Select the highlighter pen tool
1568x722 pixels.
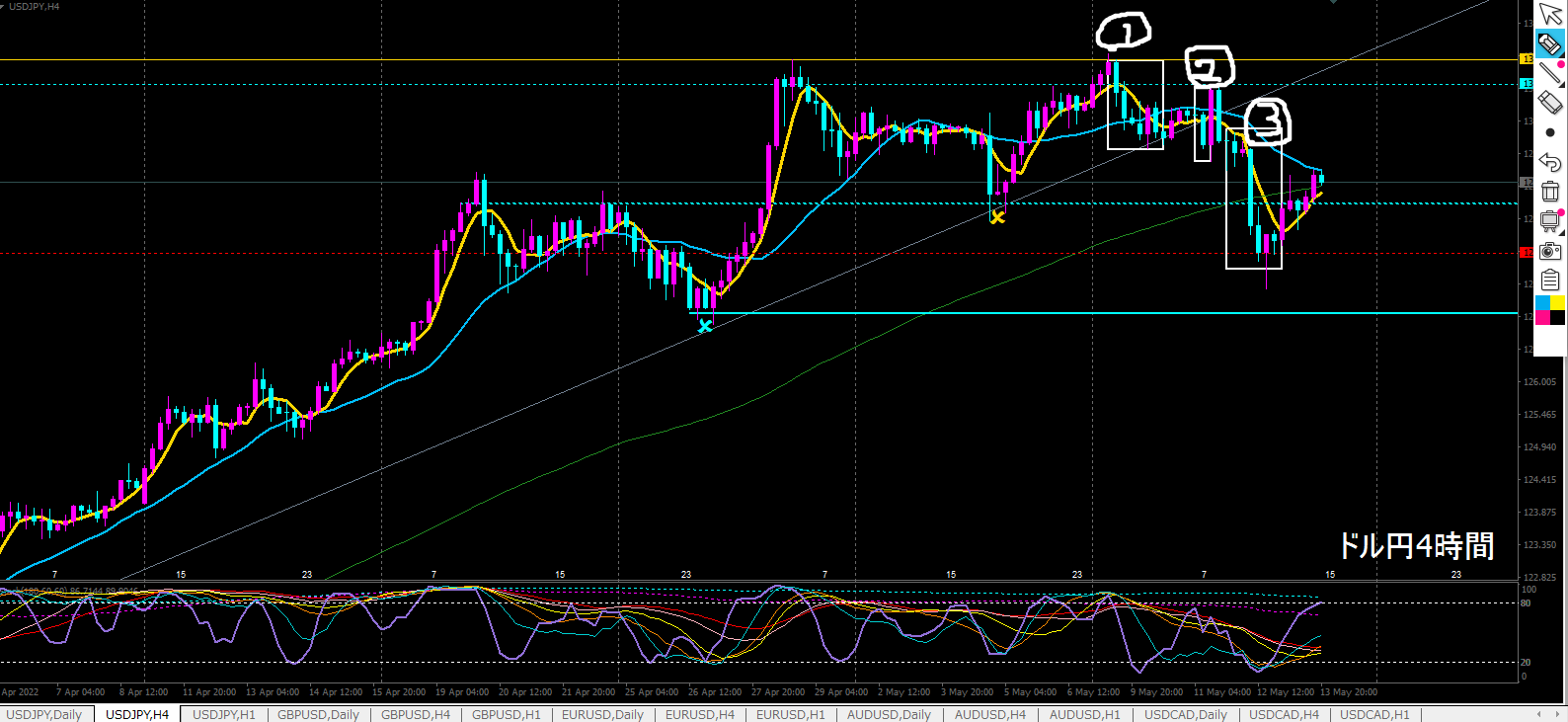[x=1550, y=43]
